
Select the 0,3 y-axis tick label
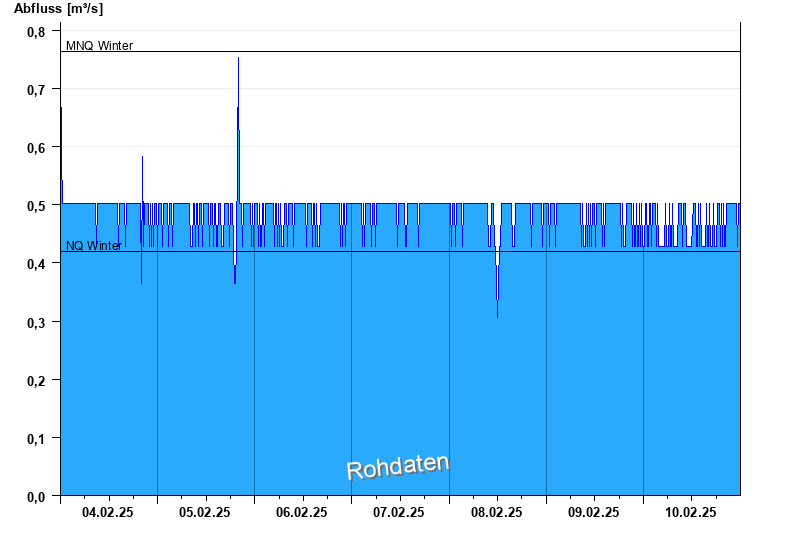coord(36,321)
